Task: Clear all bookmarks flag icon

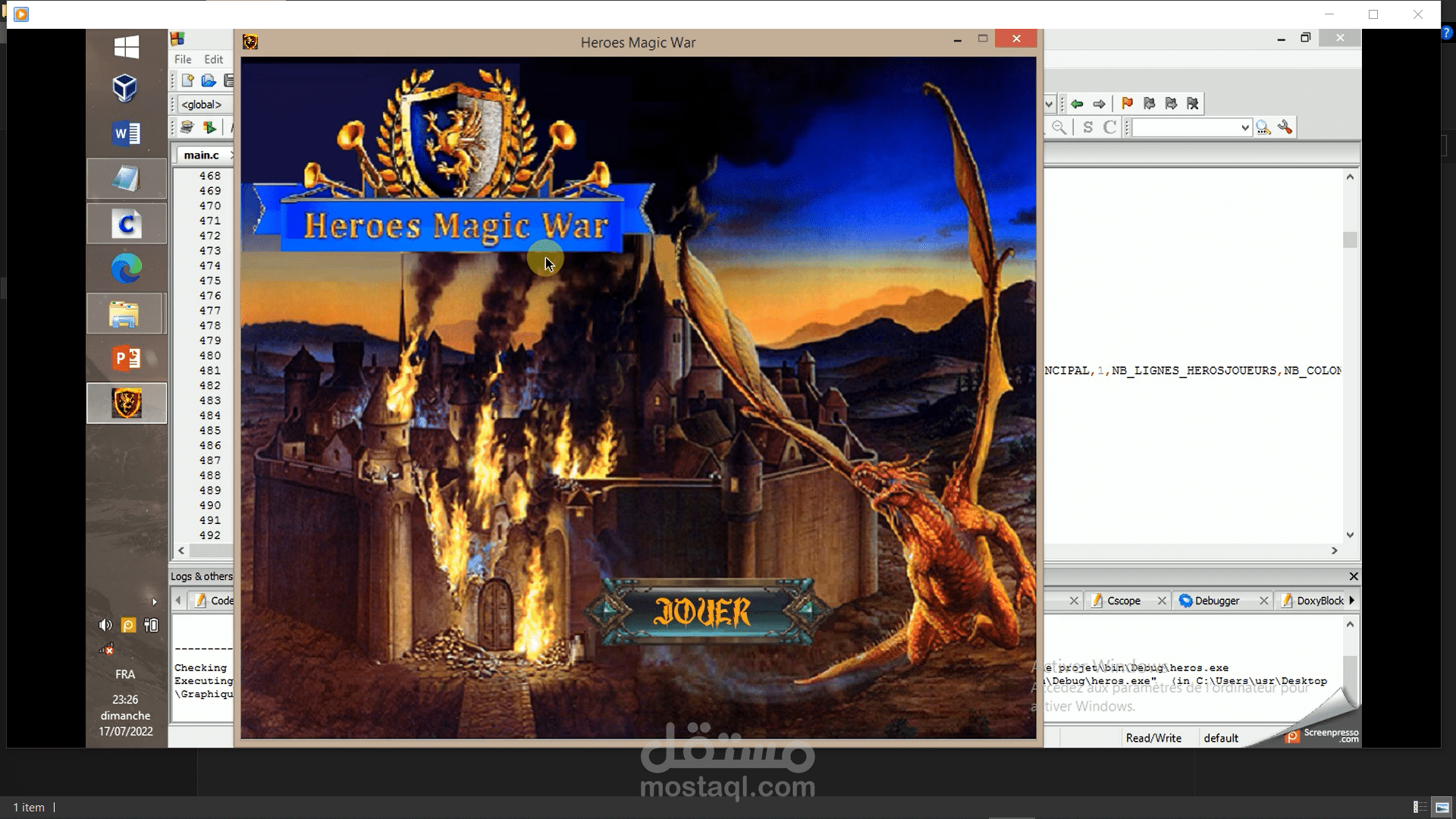Action: [1193, 104]
